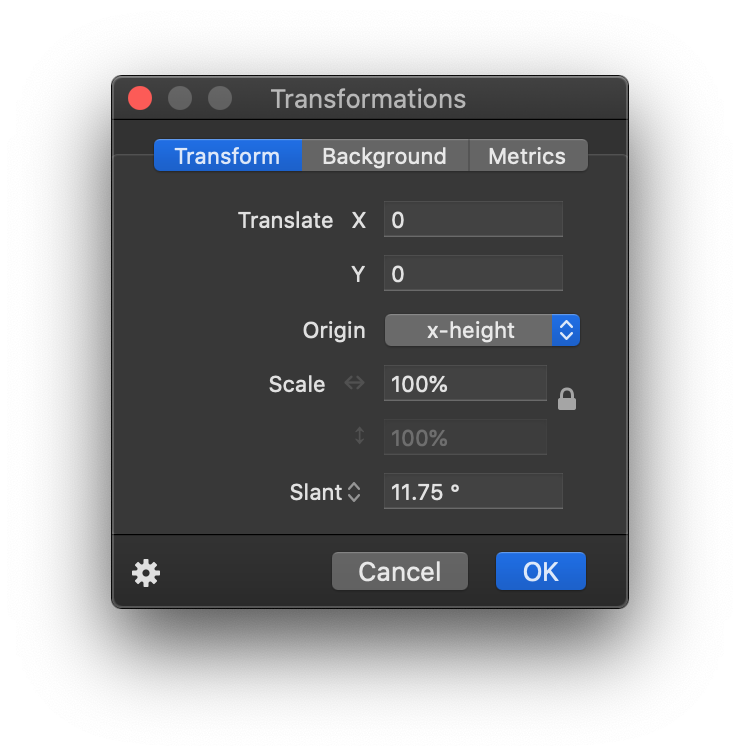Viewport: 740px width, 756px height.
Task: Open the Slant type chevron selector
Action: coord(353,492)
